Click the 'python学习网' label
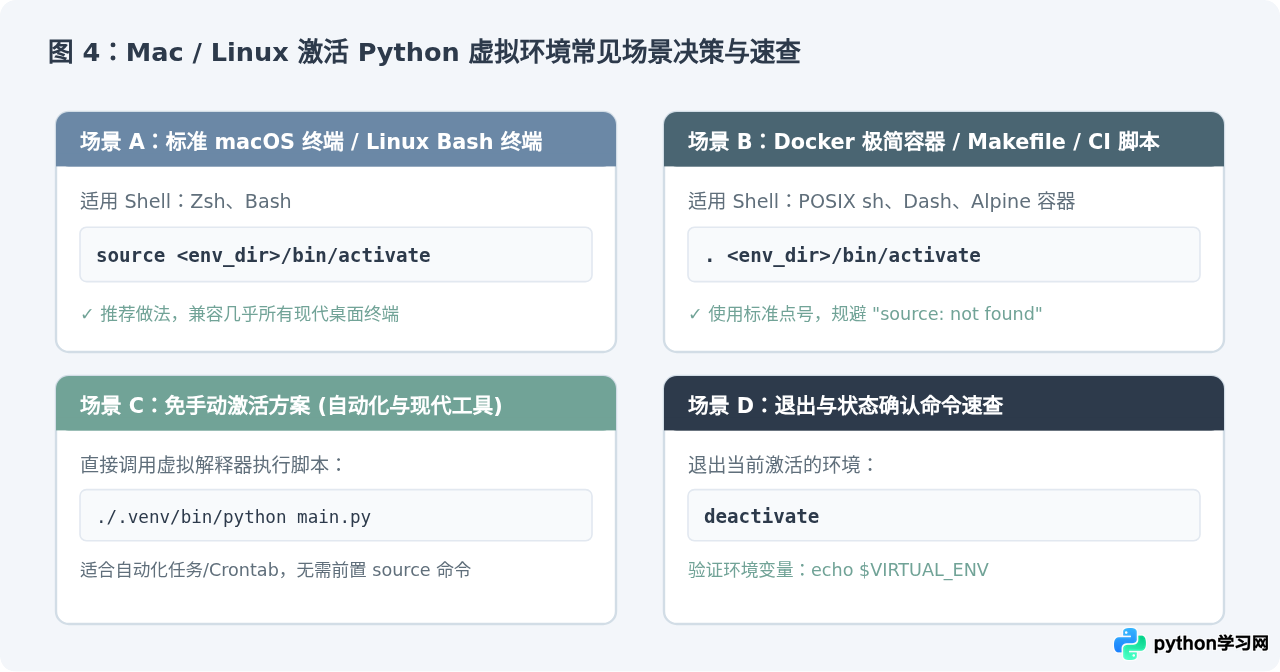1280x672 pixels. [1211, 644]
